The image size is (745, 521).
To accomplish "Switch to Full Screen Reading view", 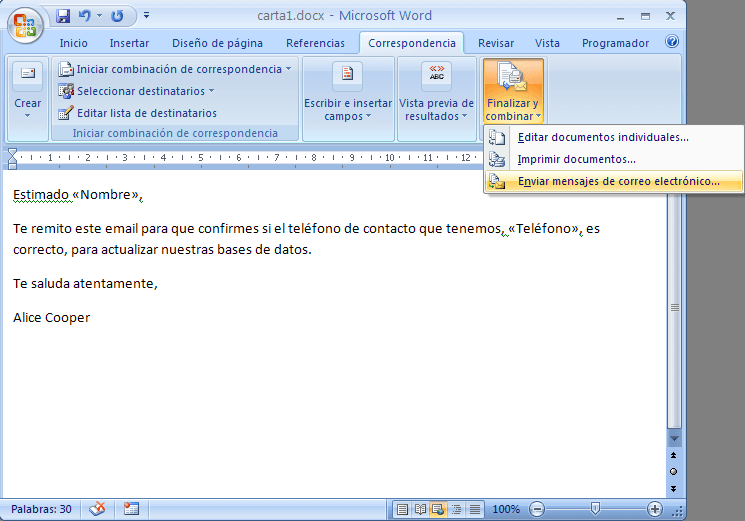I will click(x=420, y=510).
